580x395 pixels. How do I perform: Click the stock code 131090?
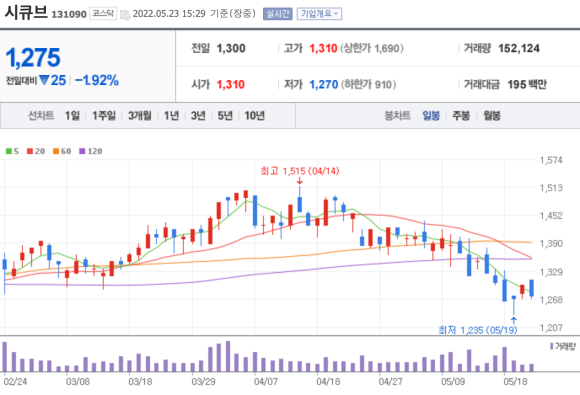point(69,14)
